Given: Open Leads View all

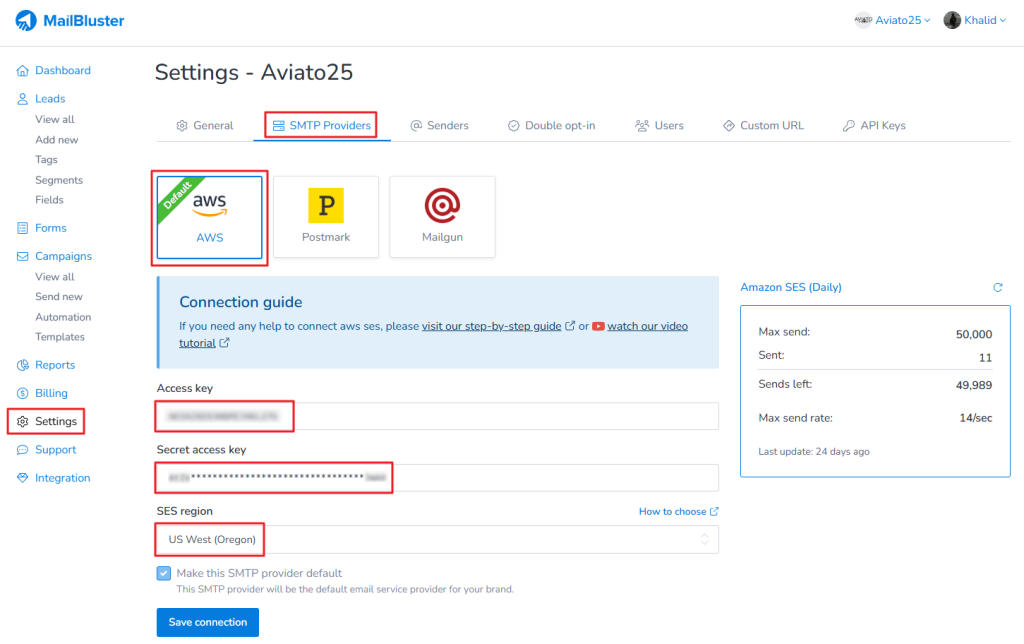Looking at the screenshot, I should [x=55, y=120].
